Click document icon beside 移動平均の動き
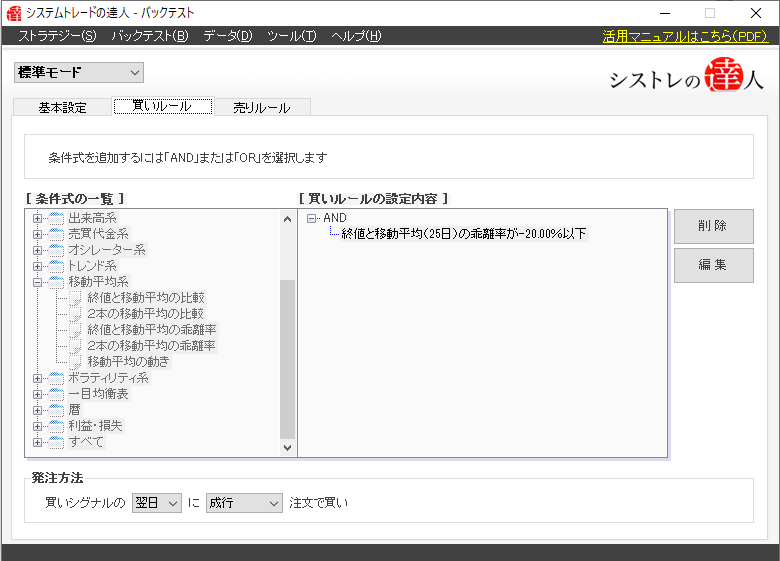The height and width of the screenshot is (561, 780). point(75,362)
